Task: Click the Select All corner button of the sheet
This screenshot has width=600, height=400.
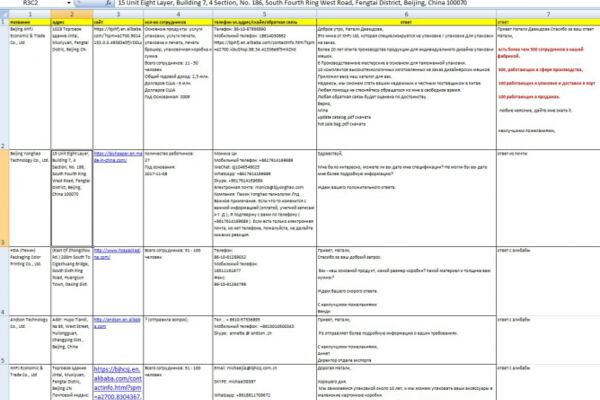Action: click(4, 14)
